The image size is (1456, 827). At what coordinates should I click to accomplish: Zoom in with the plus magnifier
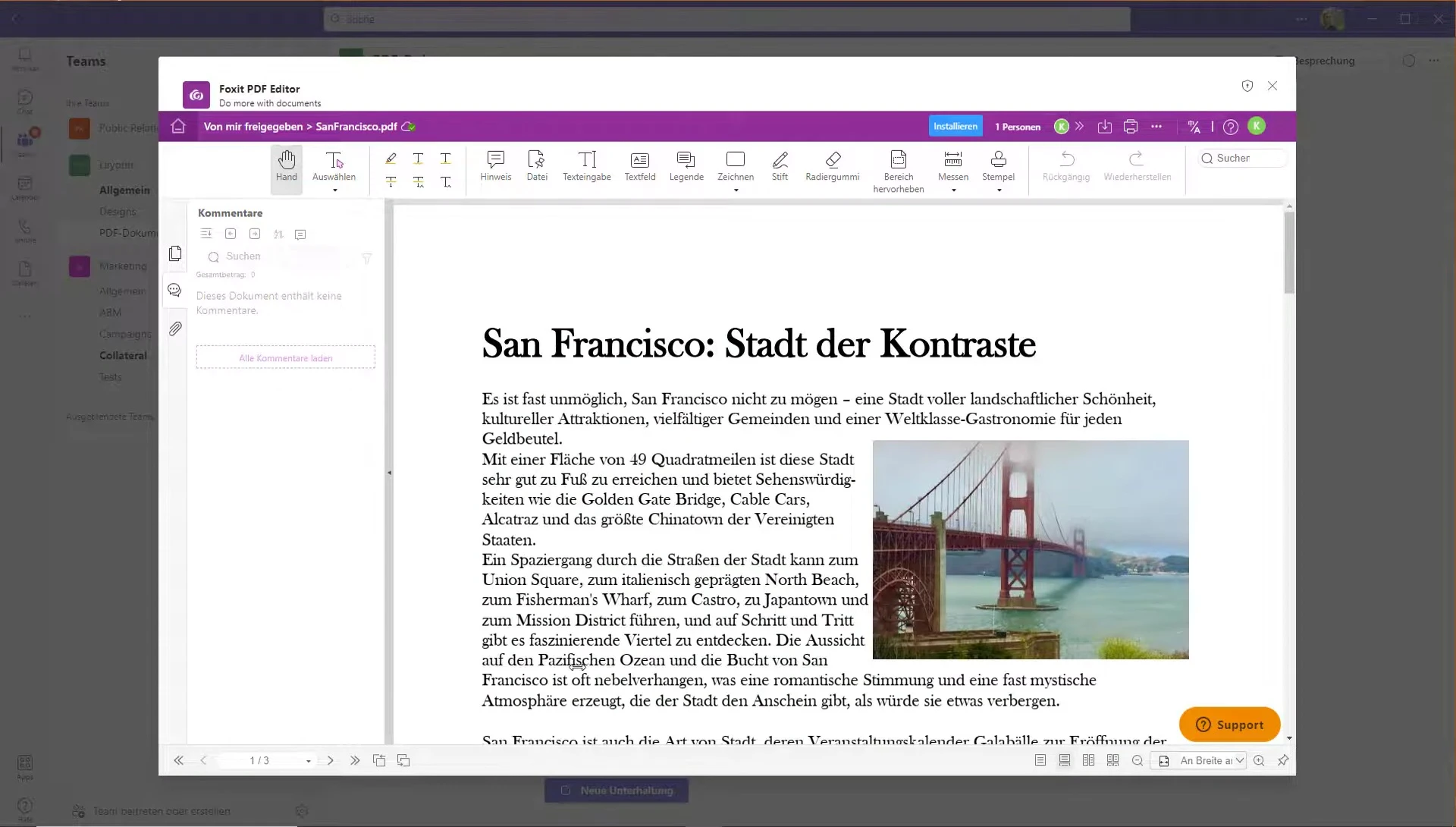1259,760
